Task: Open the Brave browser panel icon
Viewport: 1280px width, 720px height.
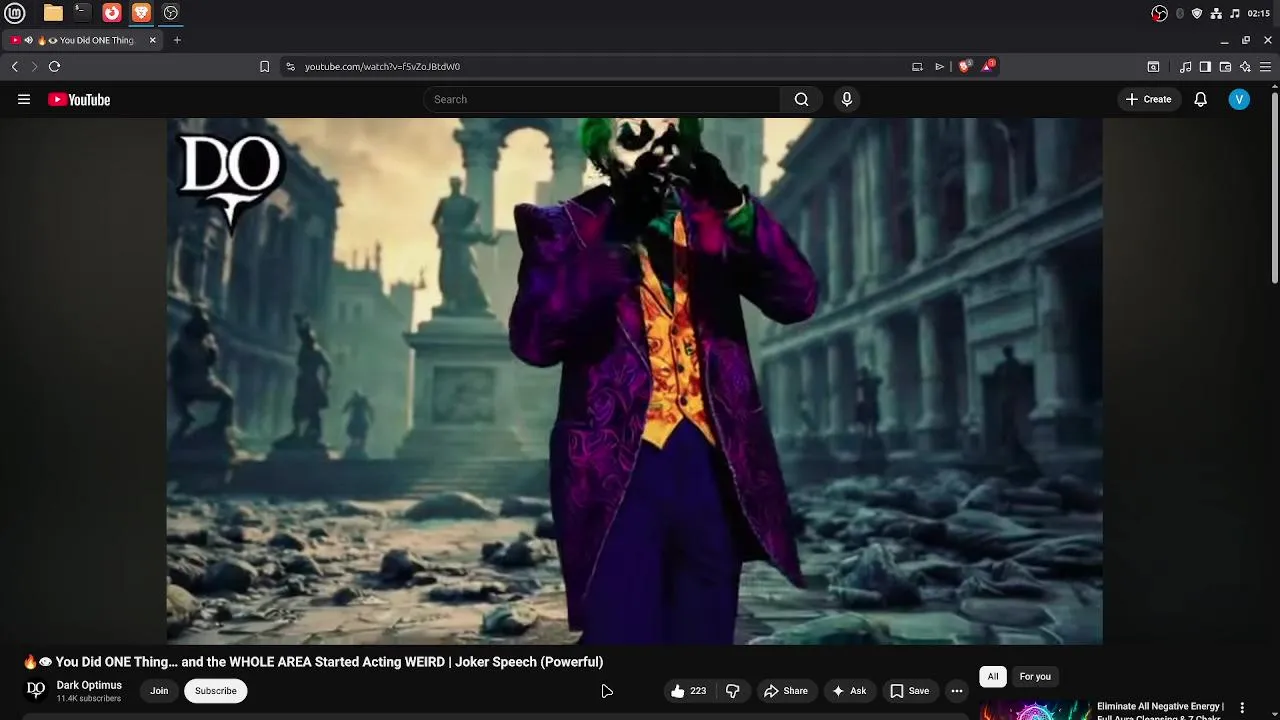Action: [141, 13]
